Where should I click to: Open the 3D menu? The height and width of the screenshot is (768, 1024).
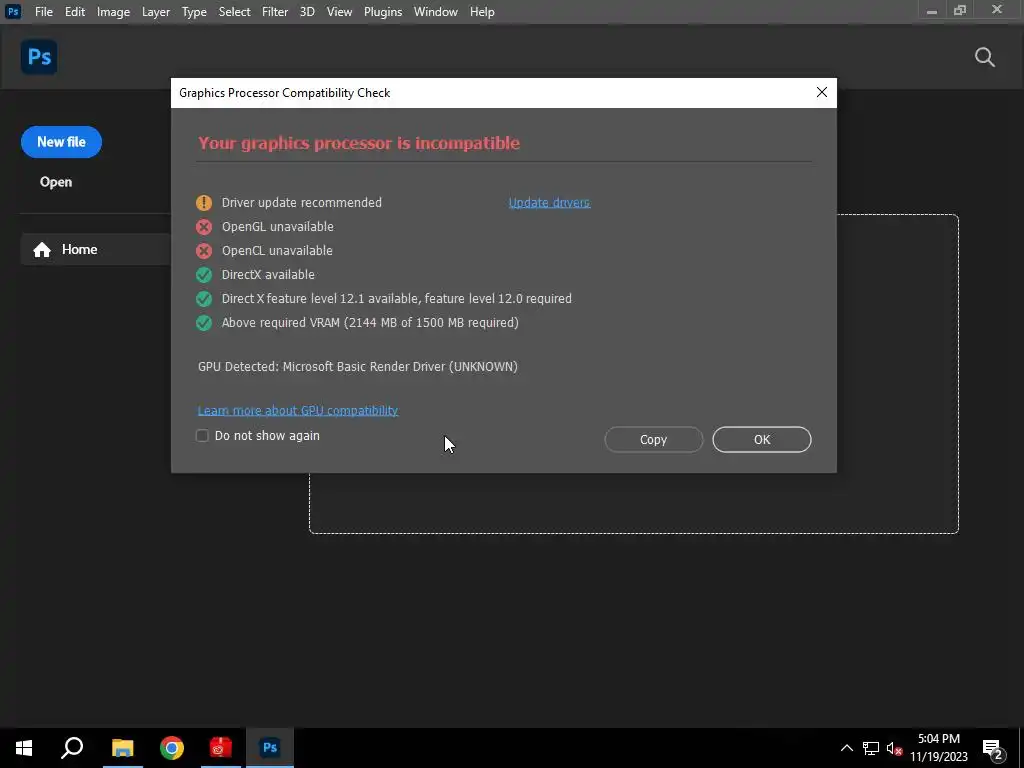[307, 12]
